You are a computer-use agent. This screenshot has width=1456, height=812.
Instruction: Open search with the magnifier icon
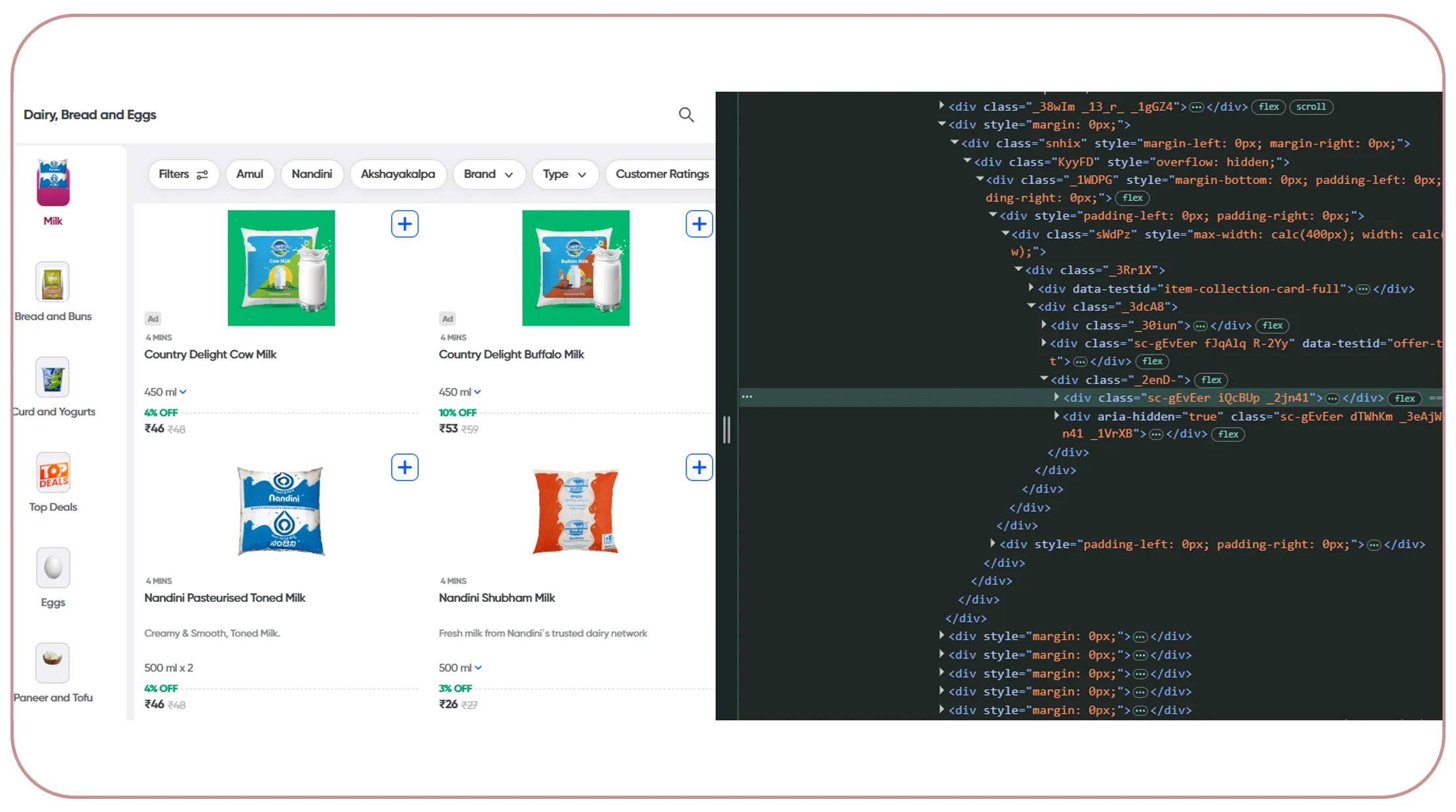[686, 115]
